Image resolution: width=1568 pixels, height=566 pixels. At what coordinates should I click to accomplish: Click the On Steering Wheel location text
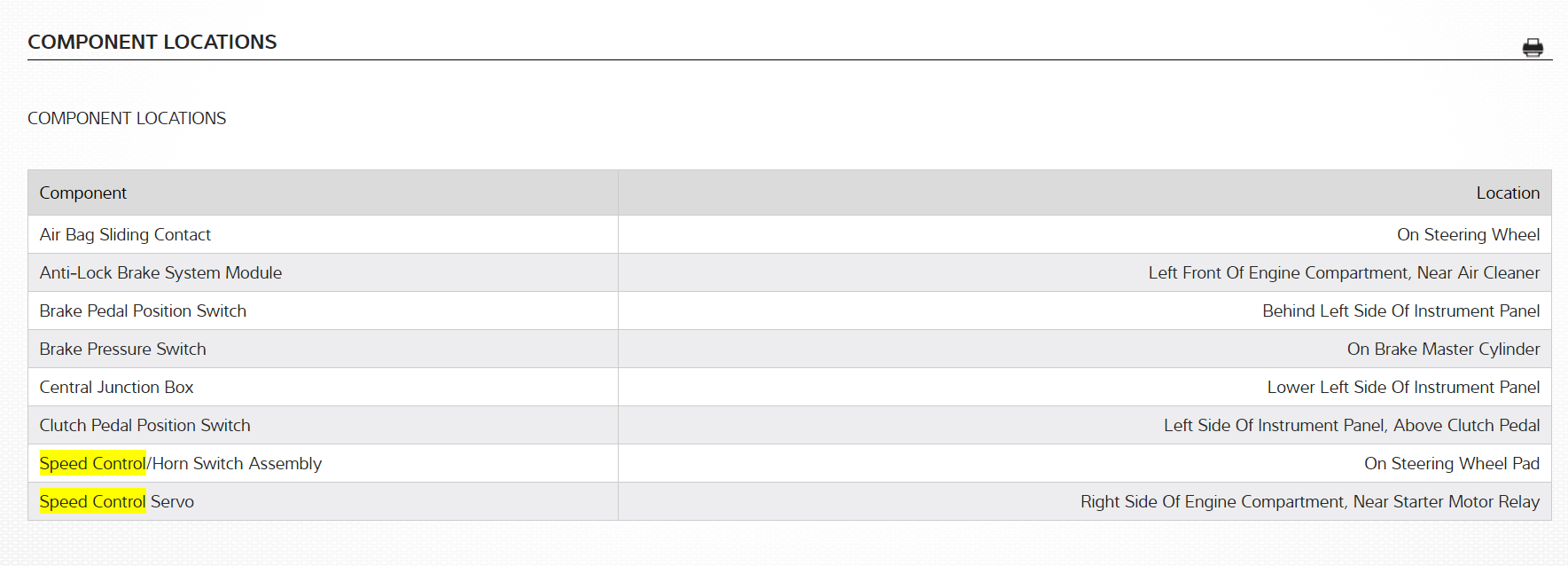point(1468,235)
